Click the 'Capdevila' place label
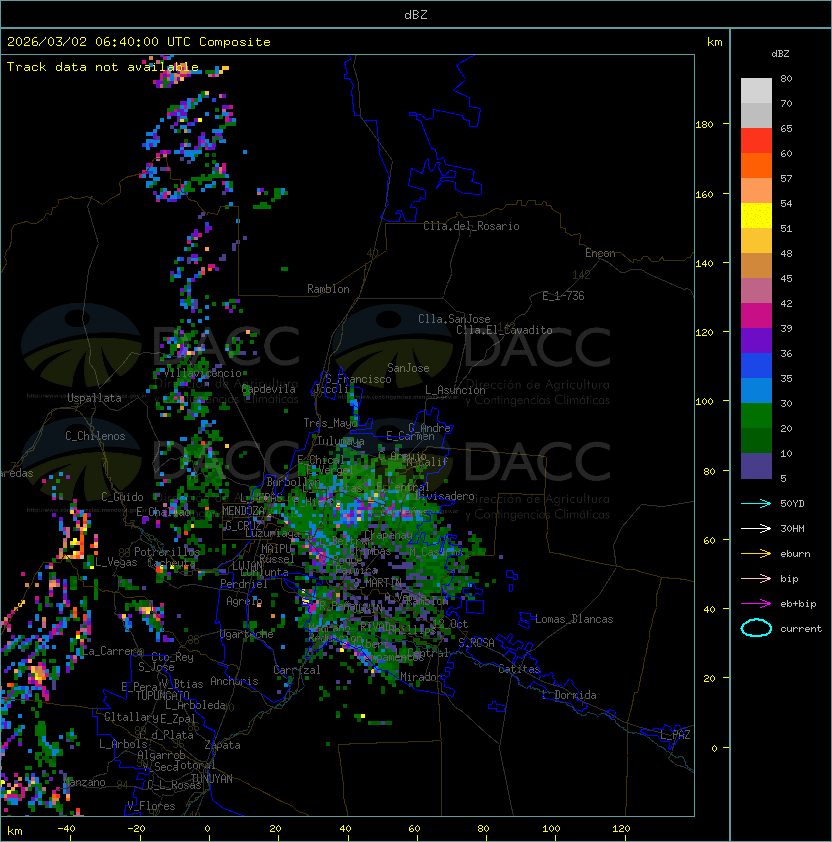The width and height of the screenshot is (832, 842). tap(269, 389)
